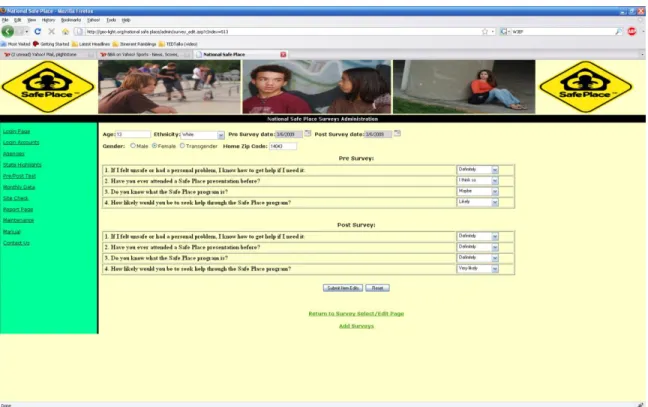Close the National Safe Place tab
The width and height of the screenshot is (648, 407).
coord(283,55)
